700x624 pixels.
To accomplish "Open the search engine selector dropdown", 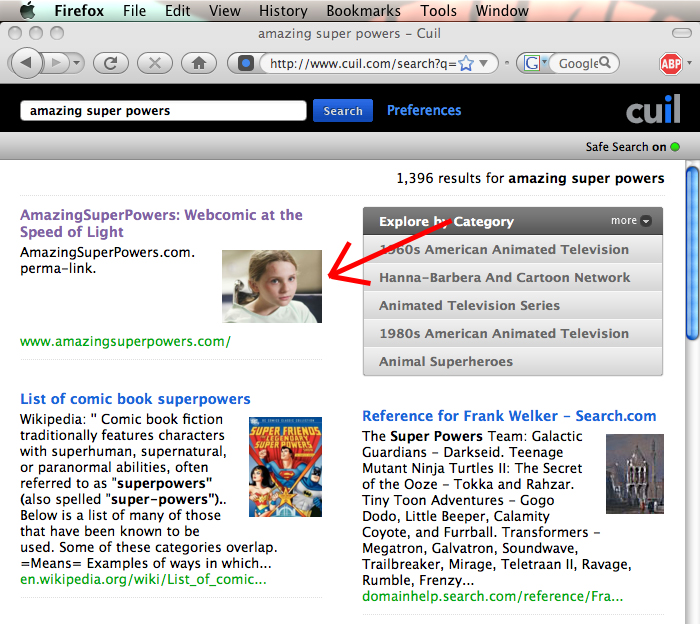I will tap(535, 63).
